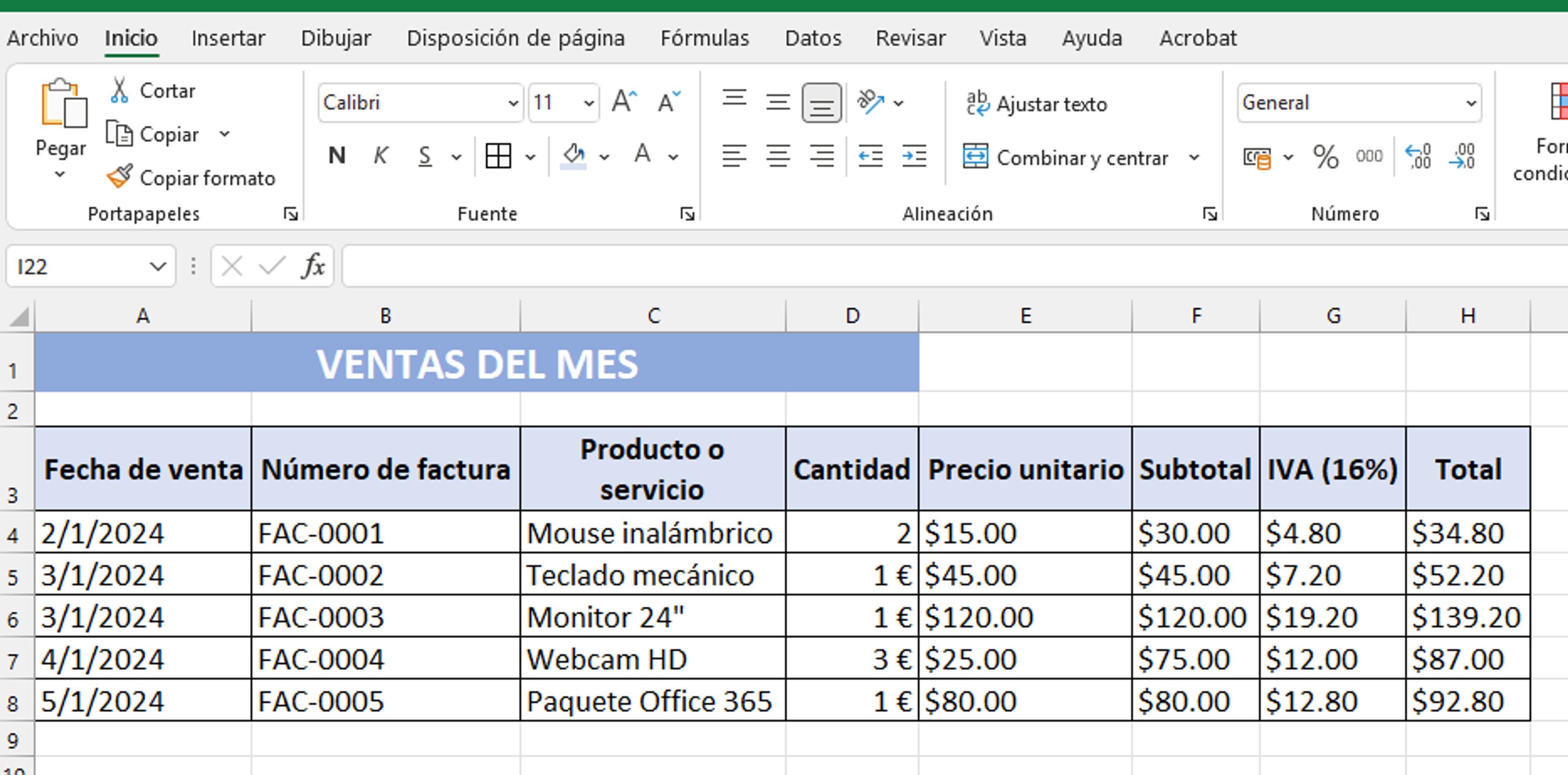Toggle bottom vertical alignment
The image size is (1568, 775).
(x=821, y=103)
